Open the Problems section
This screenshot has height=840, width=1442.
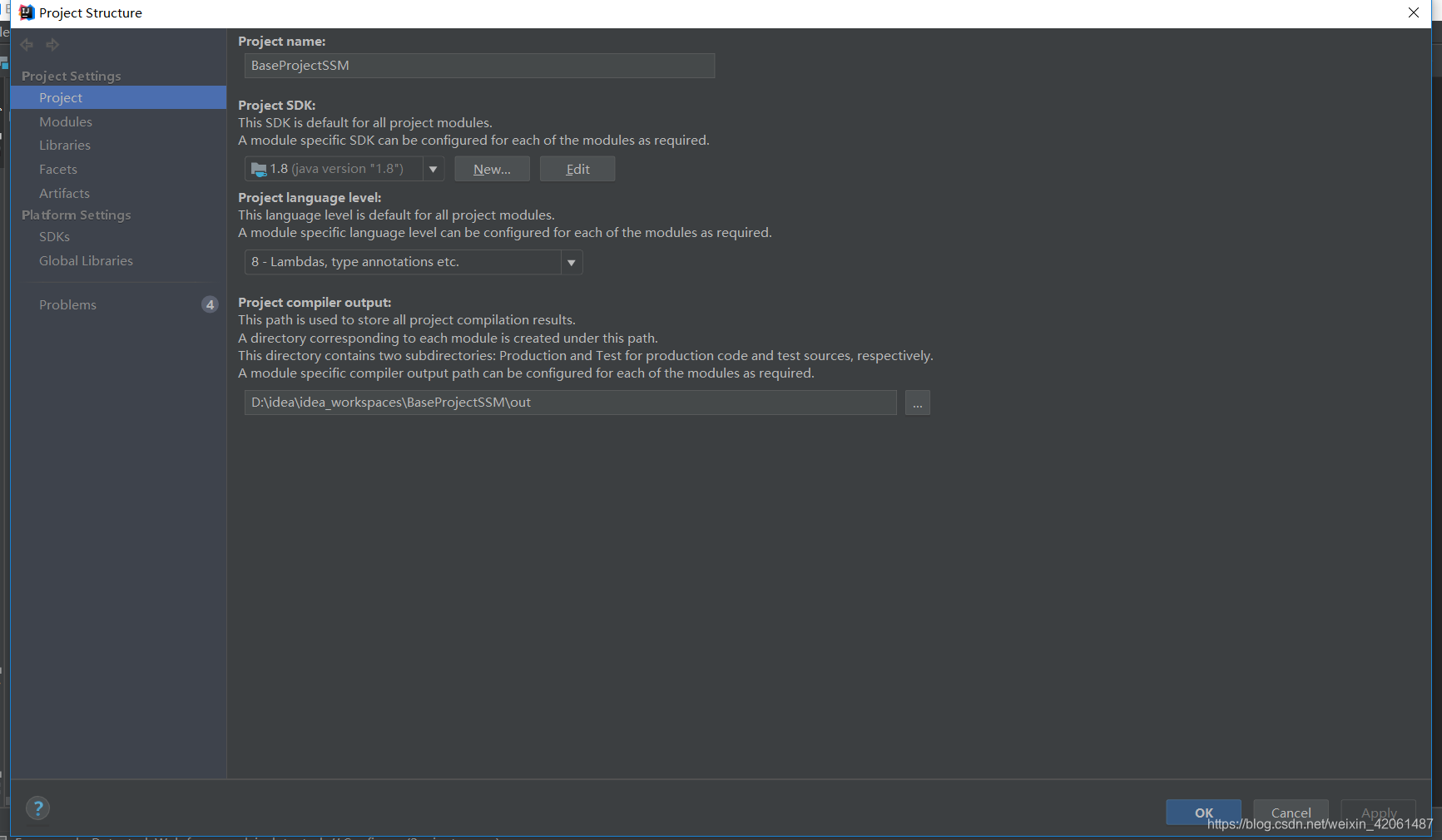(67, 304)
